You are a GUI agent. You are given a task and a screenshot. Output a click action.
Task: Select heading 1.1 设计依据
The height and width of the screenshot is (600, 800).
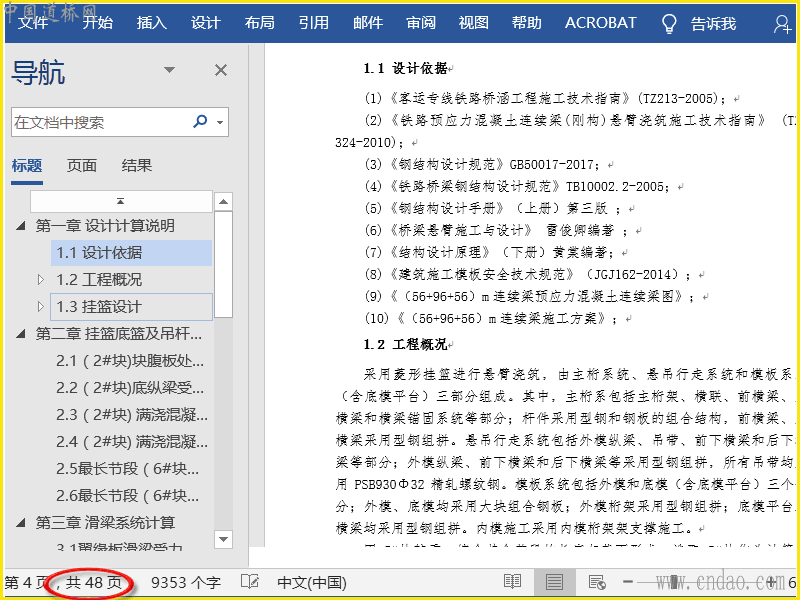pos(132,253)
